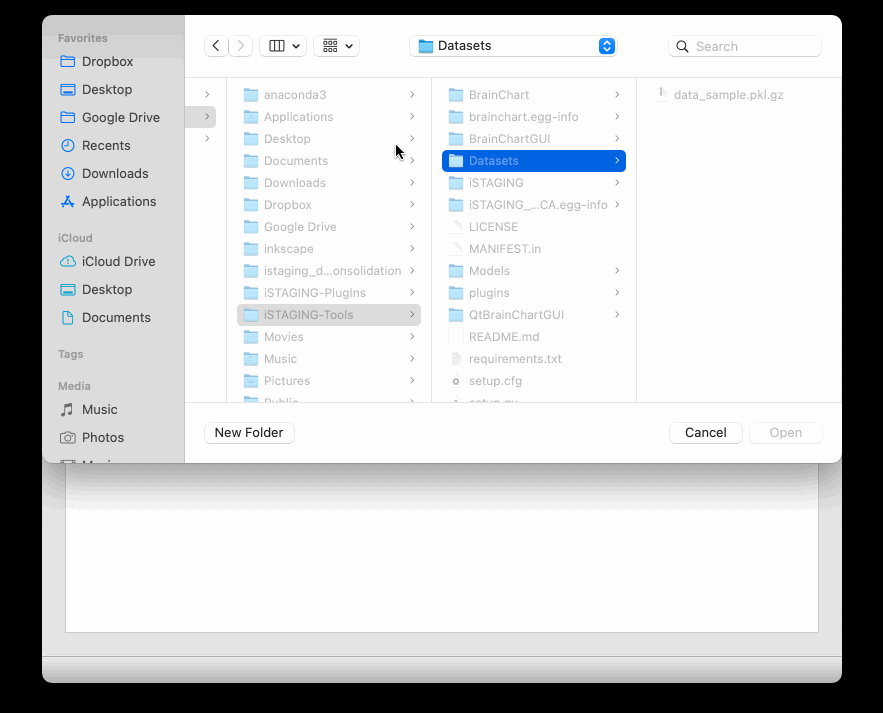Image resolution: width=883 pixels, height=713 pixels.
Task: Click the LICENSE file
Action: [534, 226]
